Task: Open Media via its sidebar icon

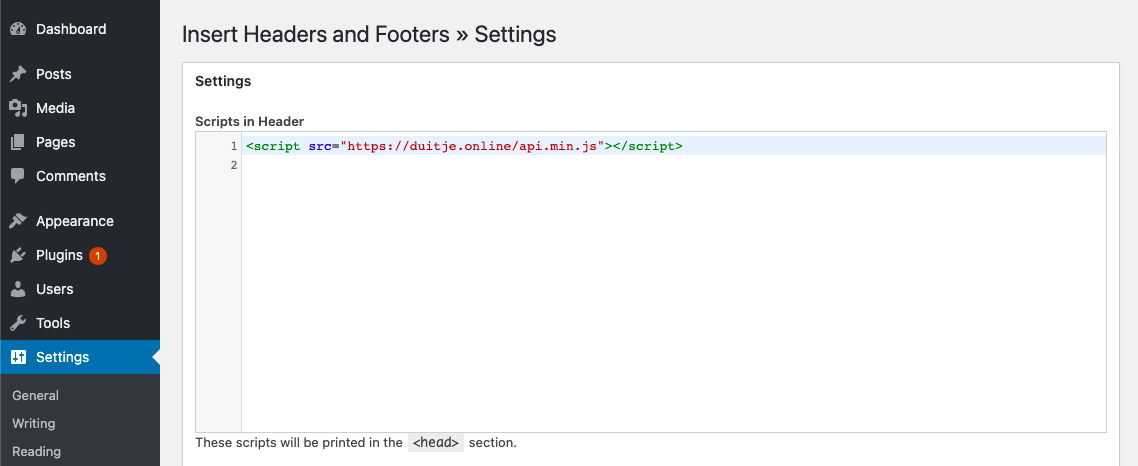Action: click(x=18, y=108)
